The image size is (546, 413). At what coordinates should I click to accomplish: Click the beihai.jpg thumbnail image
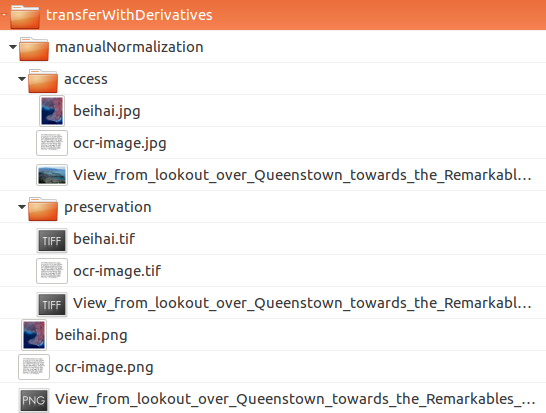point(52,111)
